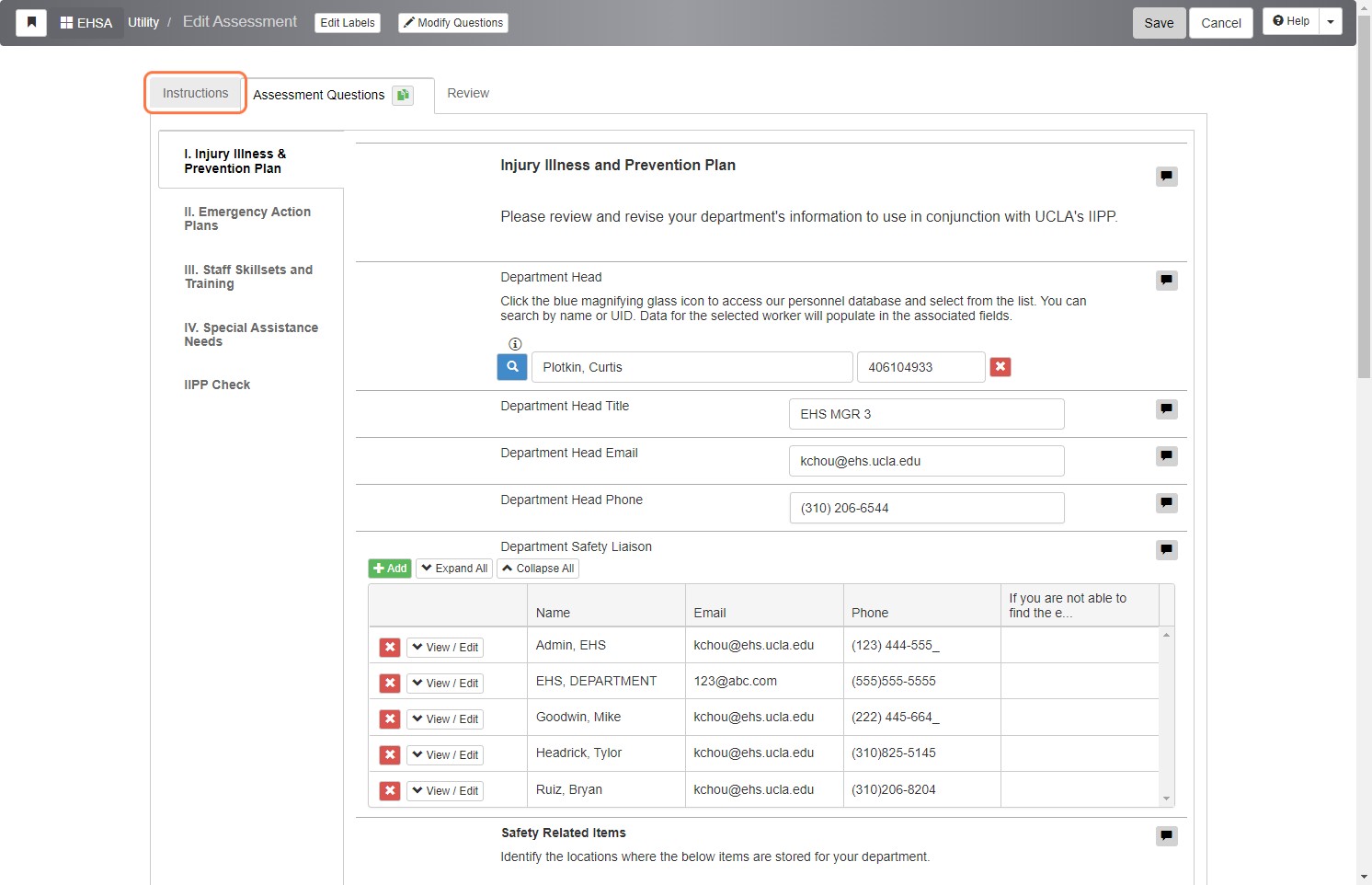Image resolution: width=1372 pixels, height=885 pixels.
Task: Click the blue magnifying glass search icon
Action: tap(512, 367)
